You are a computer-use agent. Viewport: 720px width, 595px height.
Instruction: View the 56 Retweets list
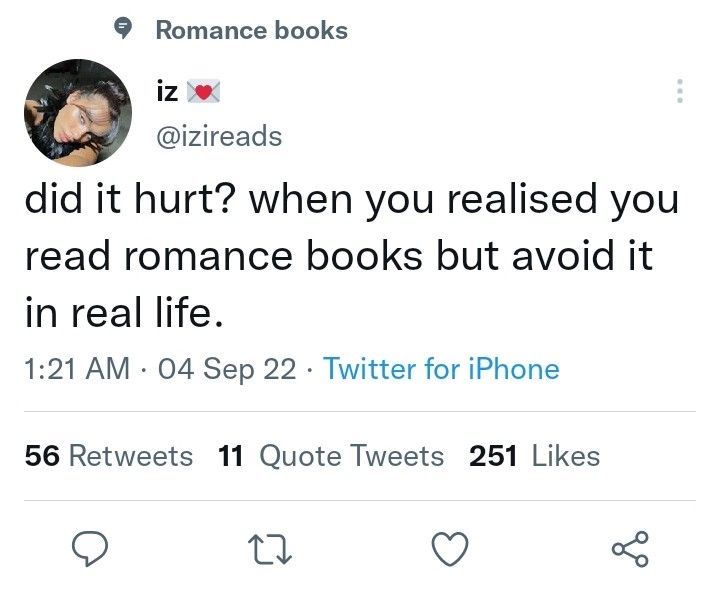(109, 456)
